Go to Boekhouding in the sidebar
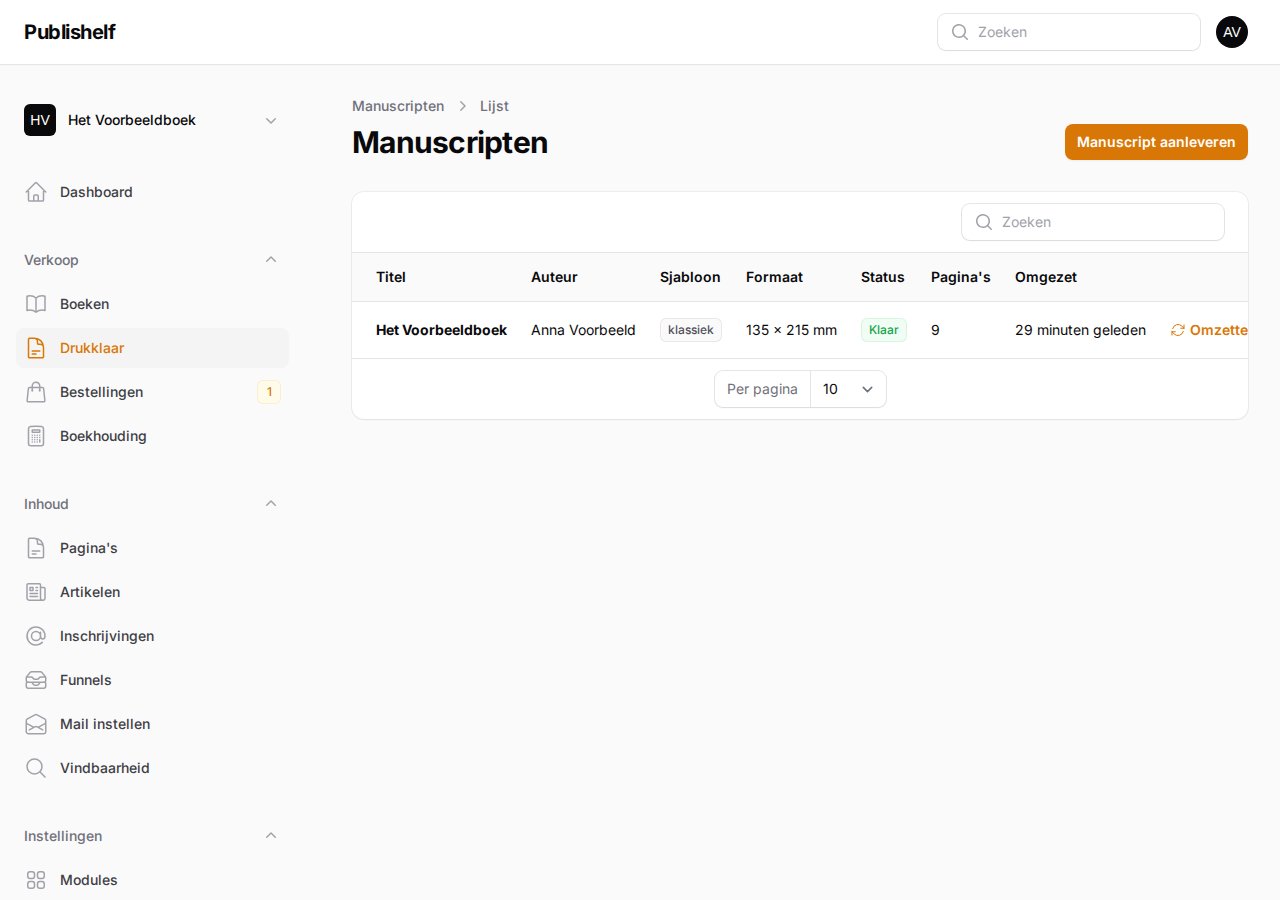1280x900 pixels. tap(153, 436)
